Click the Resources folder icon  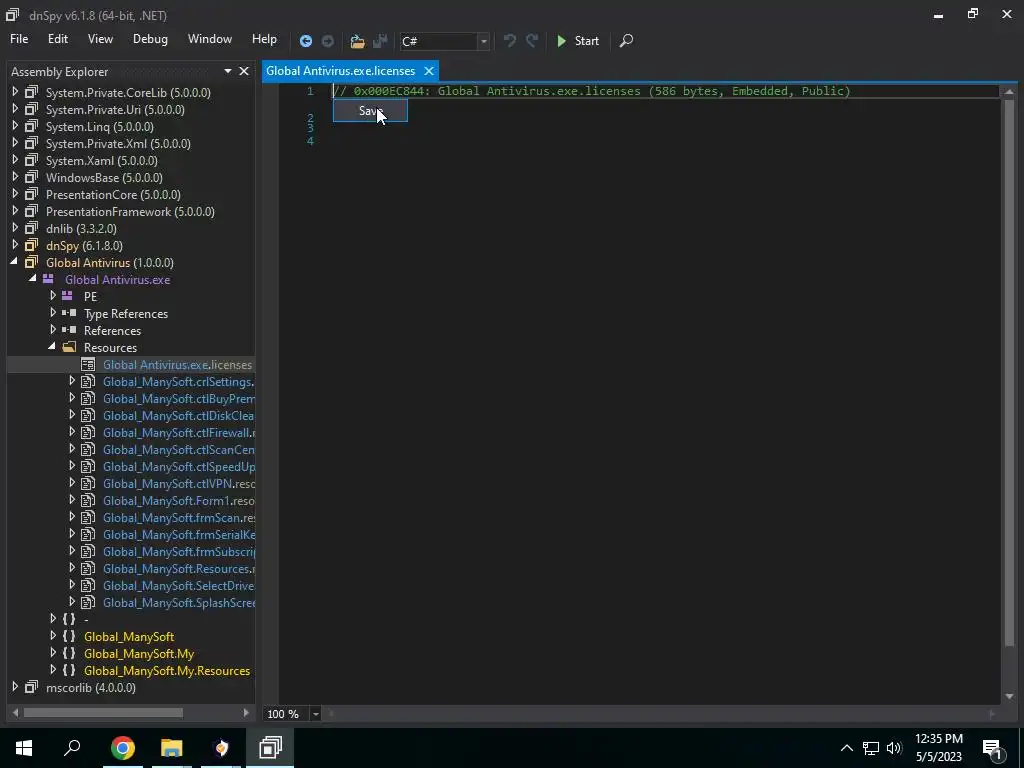[x=69, y=347]
